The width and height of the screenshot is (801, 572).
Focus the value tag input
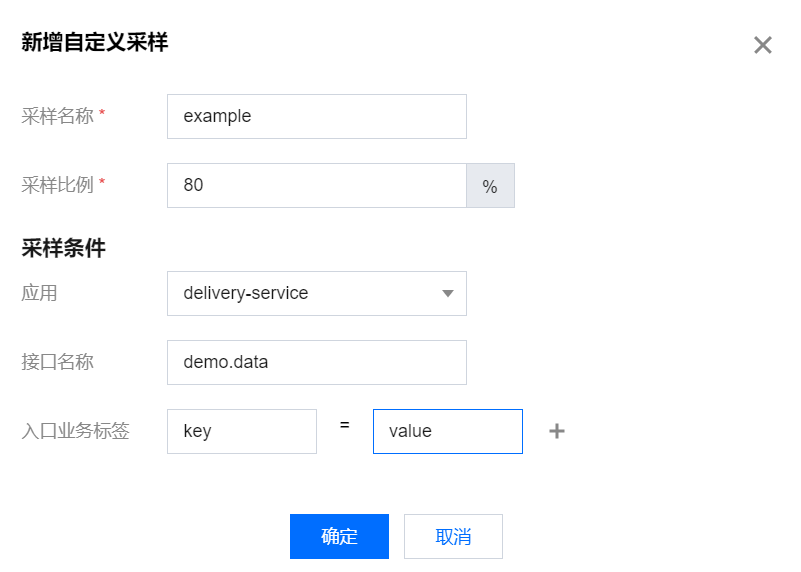pyautogui.click(x=447, y=431)
